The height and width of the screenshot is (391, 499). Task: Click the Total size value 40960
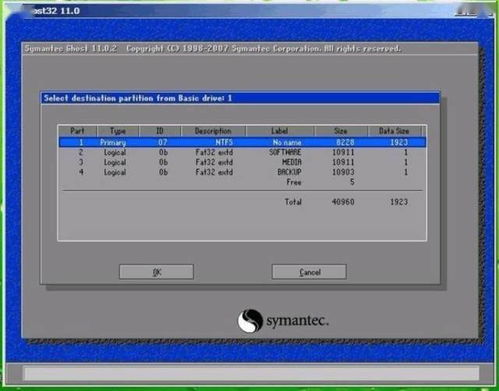[343, 202]
